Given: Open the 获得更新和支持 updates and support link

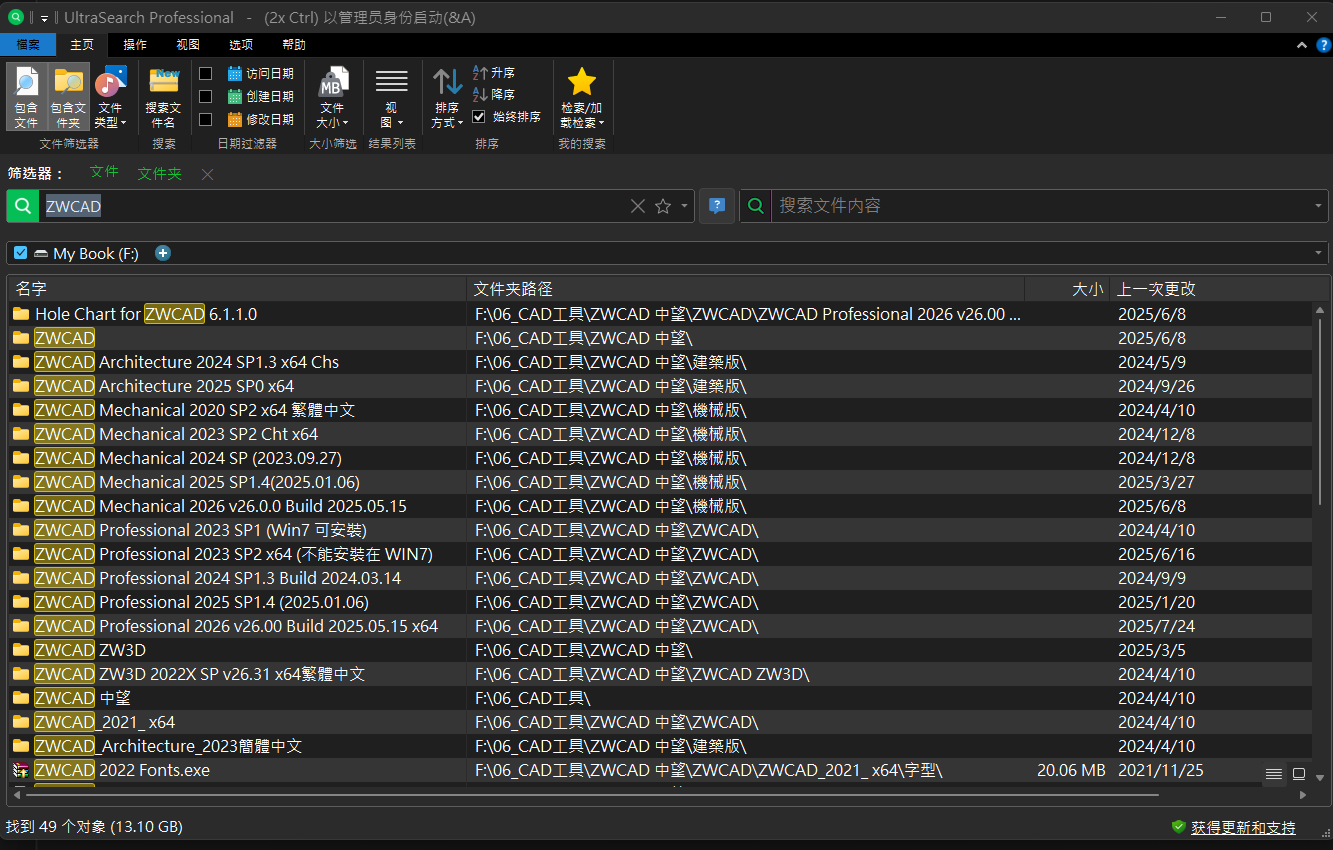Looking at the screenshot, I should [1243, 828].
